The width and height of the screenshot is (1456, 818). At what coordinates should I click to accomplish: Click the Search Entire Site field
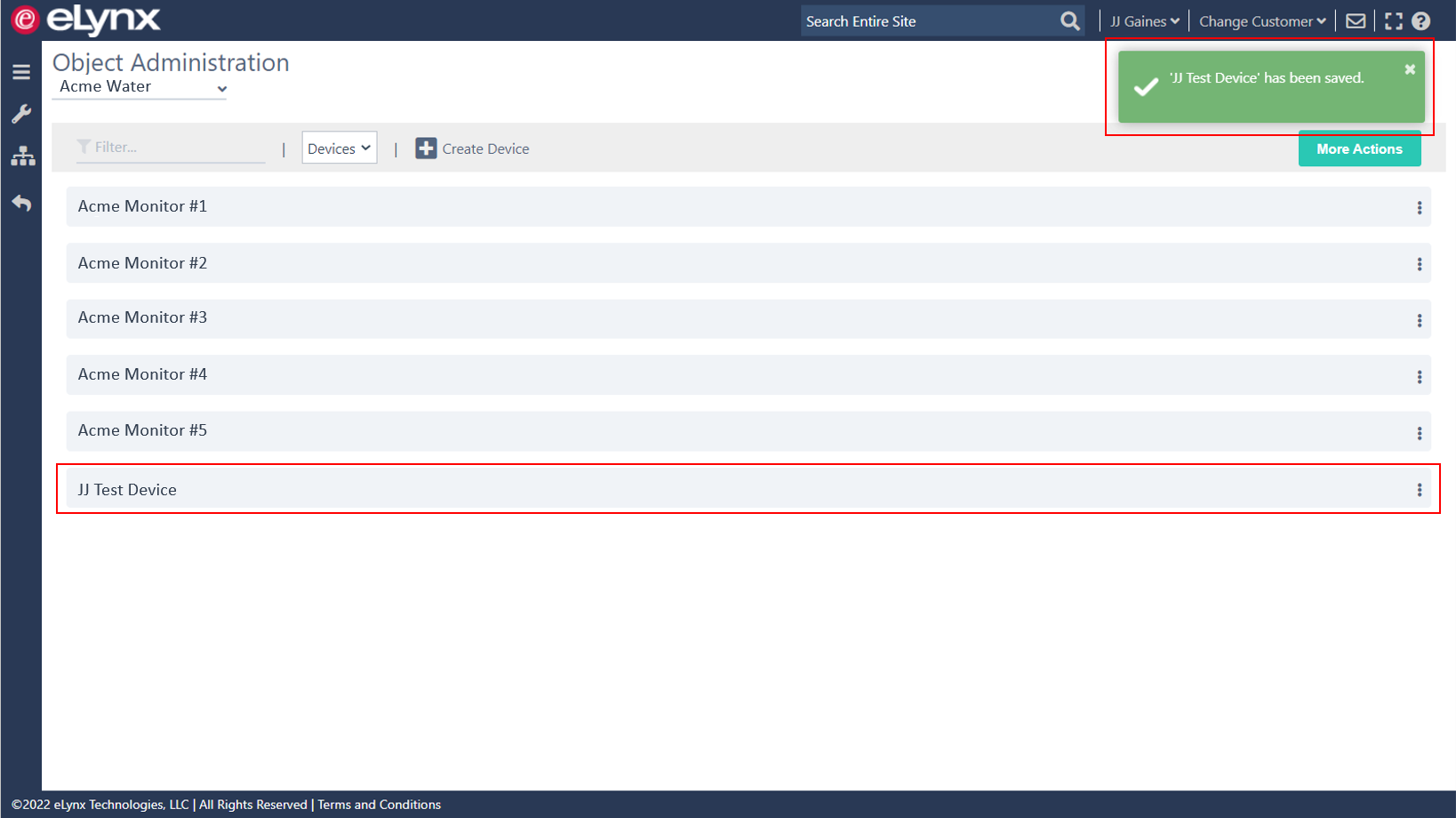click(929, 21)
